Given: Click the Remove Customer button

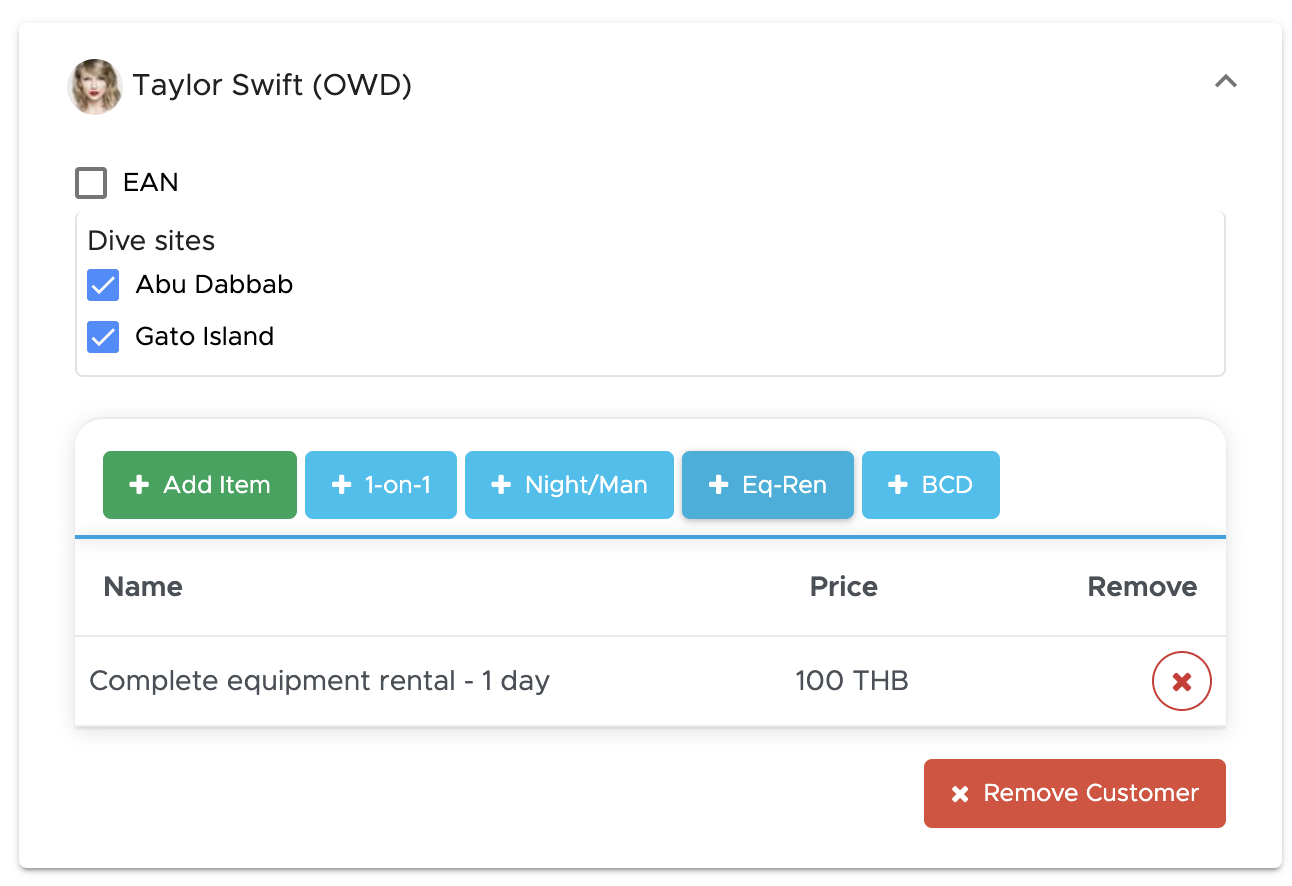Looking at the screenshot, I should click(x=1075, y=793).
